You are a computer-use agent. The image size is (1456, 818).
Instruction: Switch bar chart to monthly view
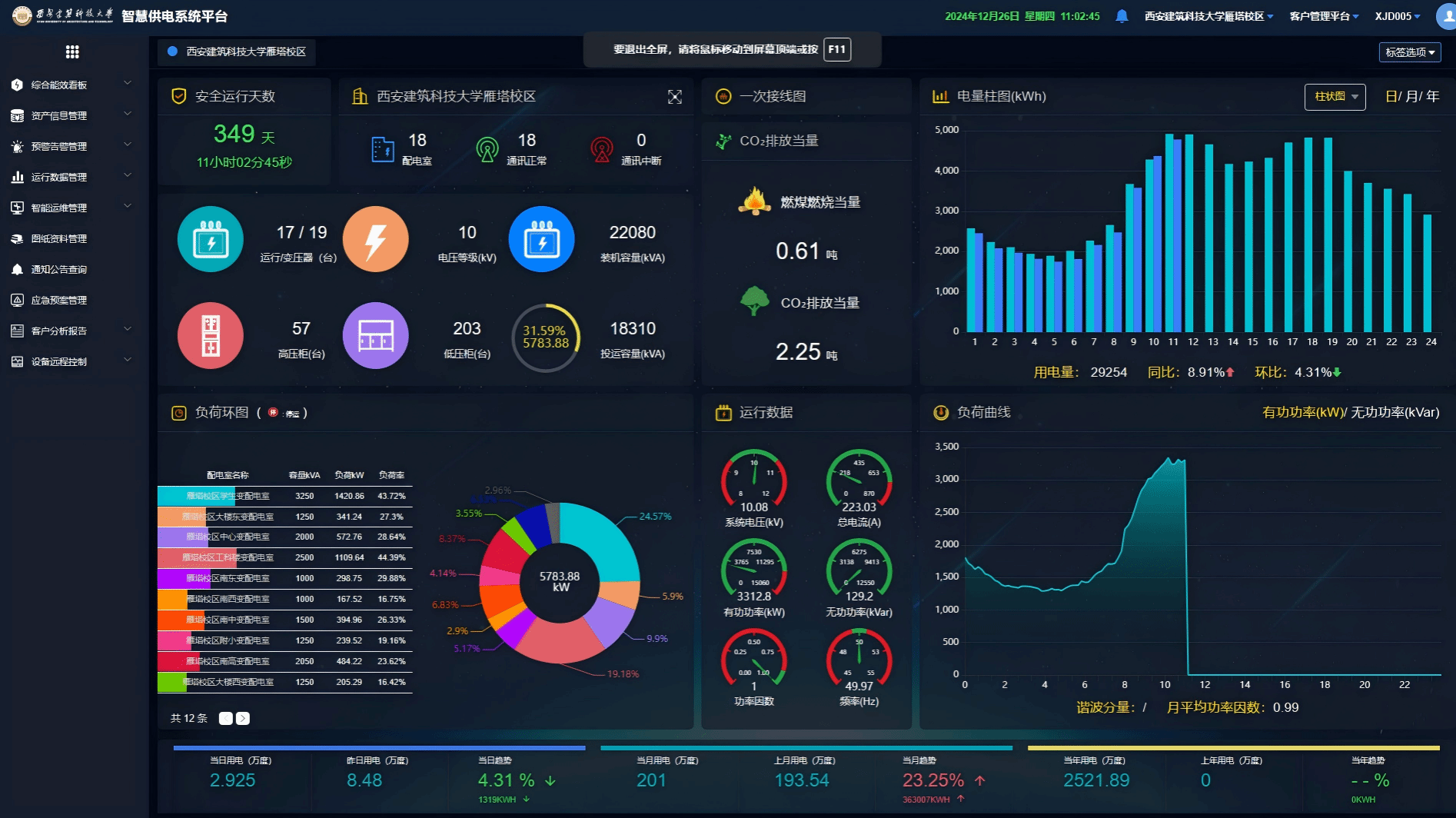coord(1411,97)
